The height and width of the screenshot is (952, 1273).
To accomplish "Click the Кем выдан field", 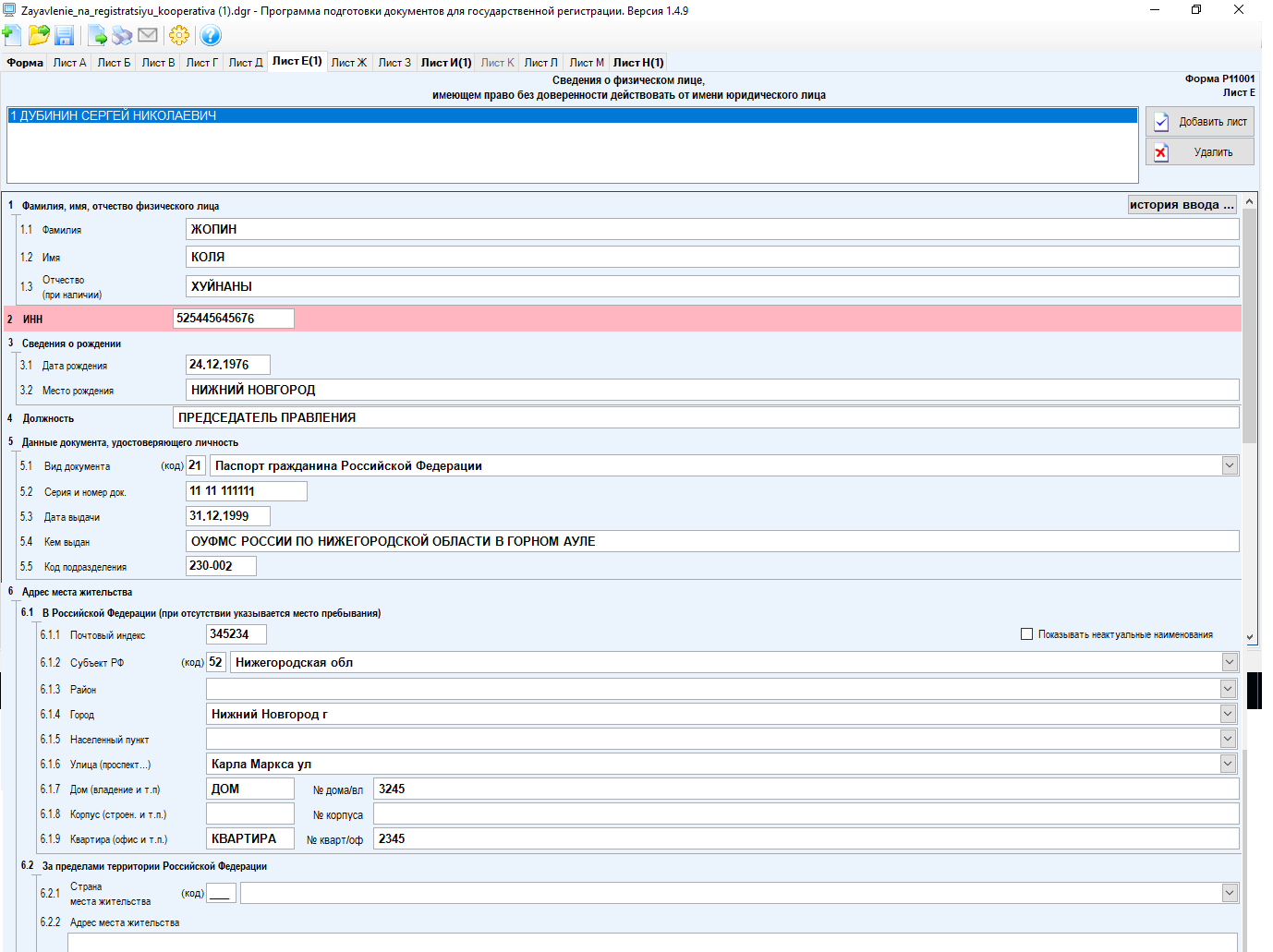I will 712,541.
